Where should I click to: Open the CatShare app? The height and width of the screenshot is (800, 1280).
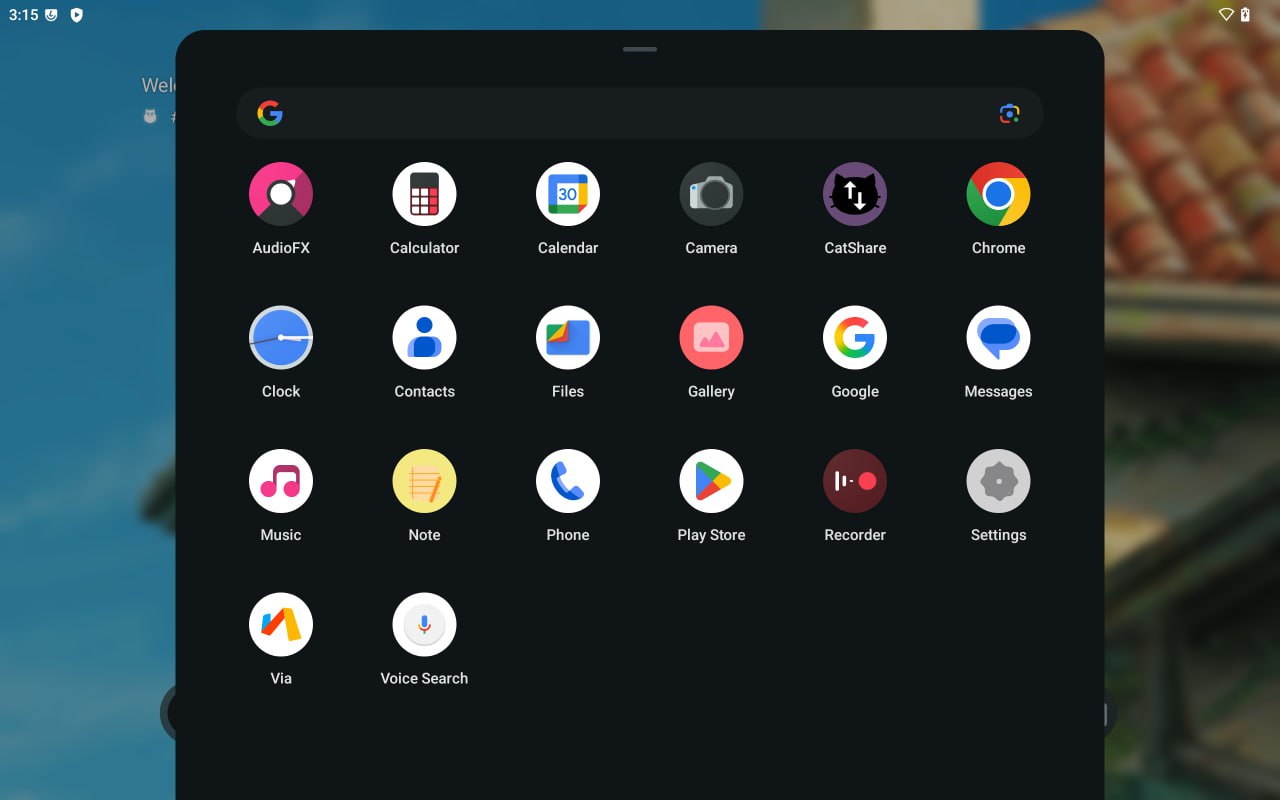[855, 194]
